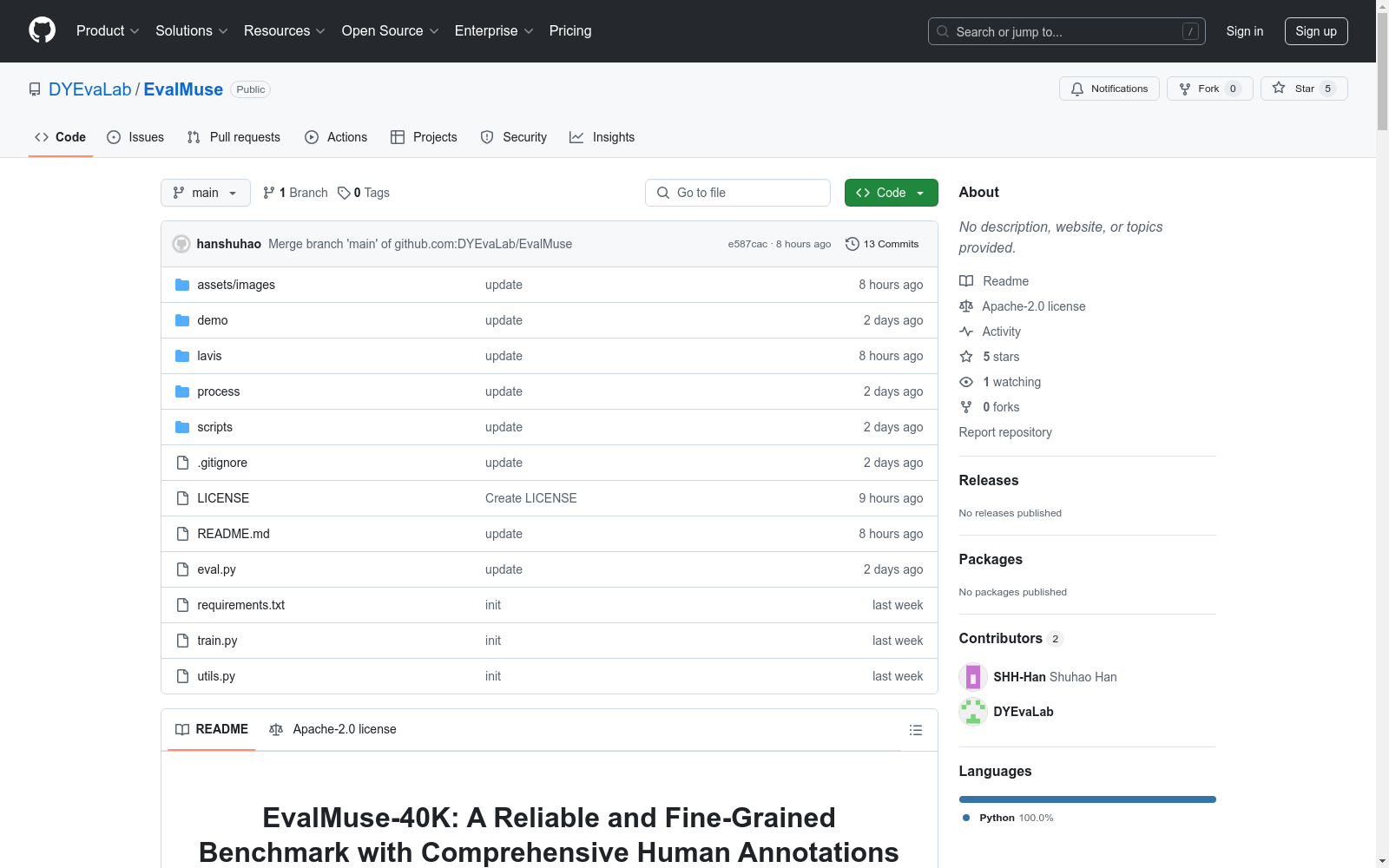The image size is (1389, 868).
Task: Select the Apache-2.0 license tab
Action: click(x=333, y=729)
